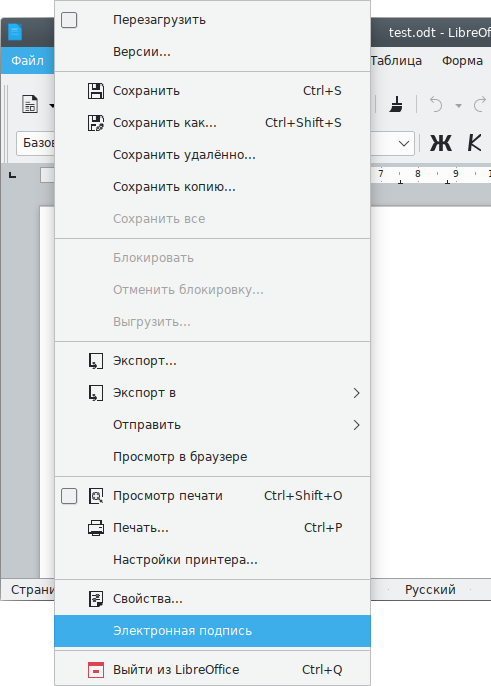Viewport: 491px width, 686px height.
Task: Expand the 'Экспорт в' submenu arrow
Action: tap(357, 393)
